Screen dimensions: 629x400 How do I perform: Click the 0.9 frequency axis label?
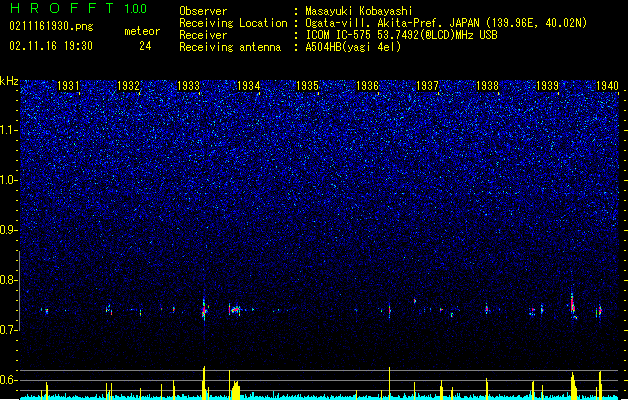(9, 230)
